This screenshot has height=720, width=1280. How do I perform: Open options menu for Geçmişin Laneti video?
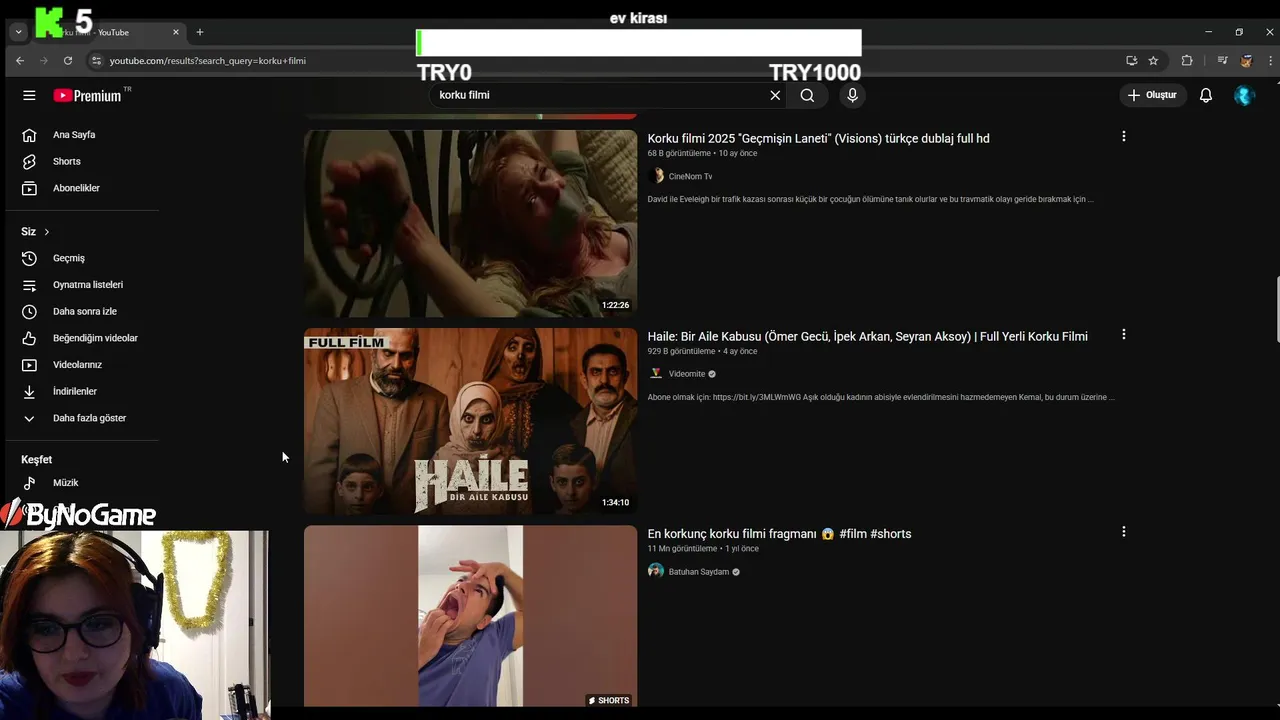click(1123, 136)
